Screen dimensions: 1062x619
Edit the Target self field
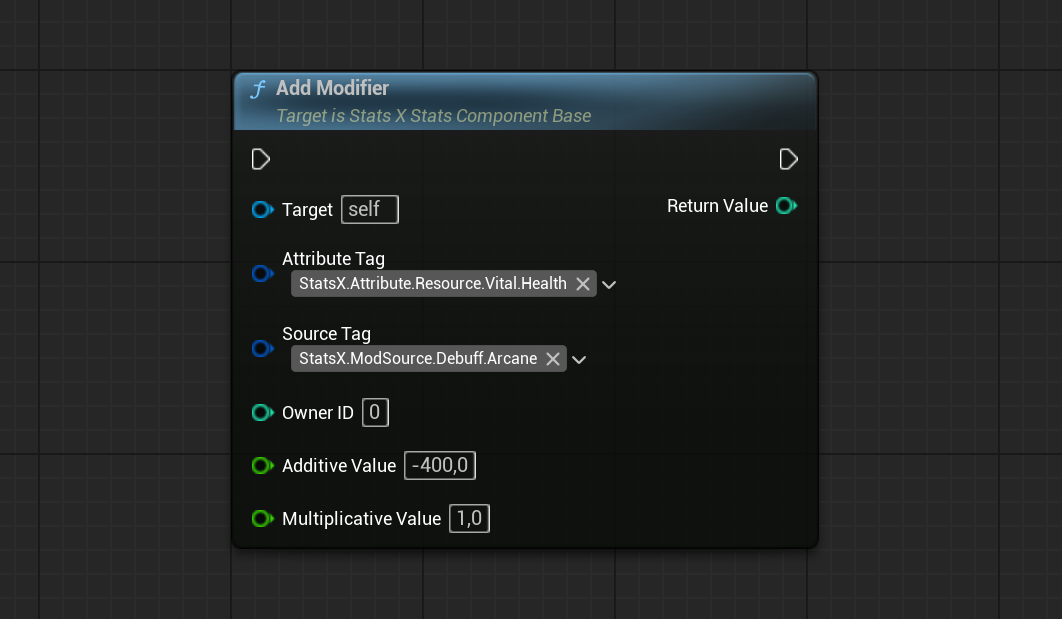click(x=369, y=209)
